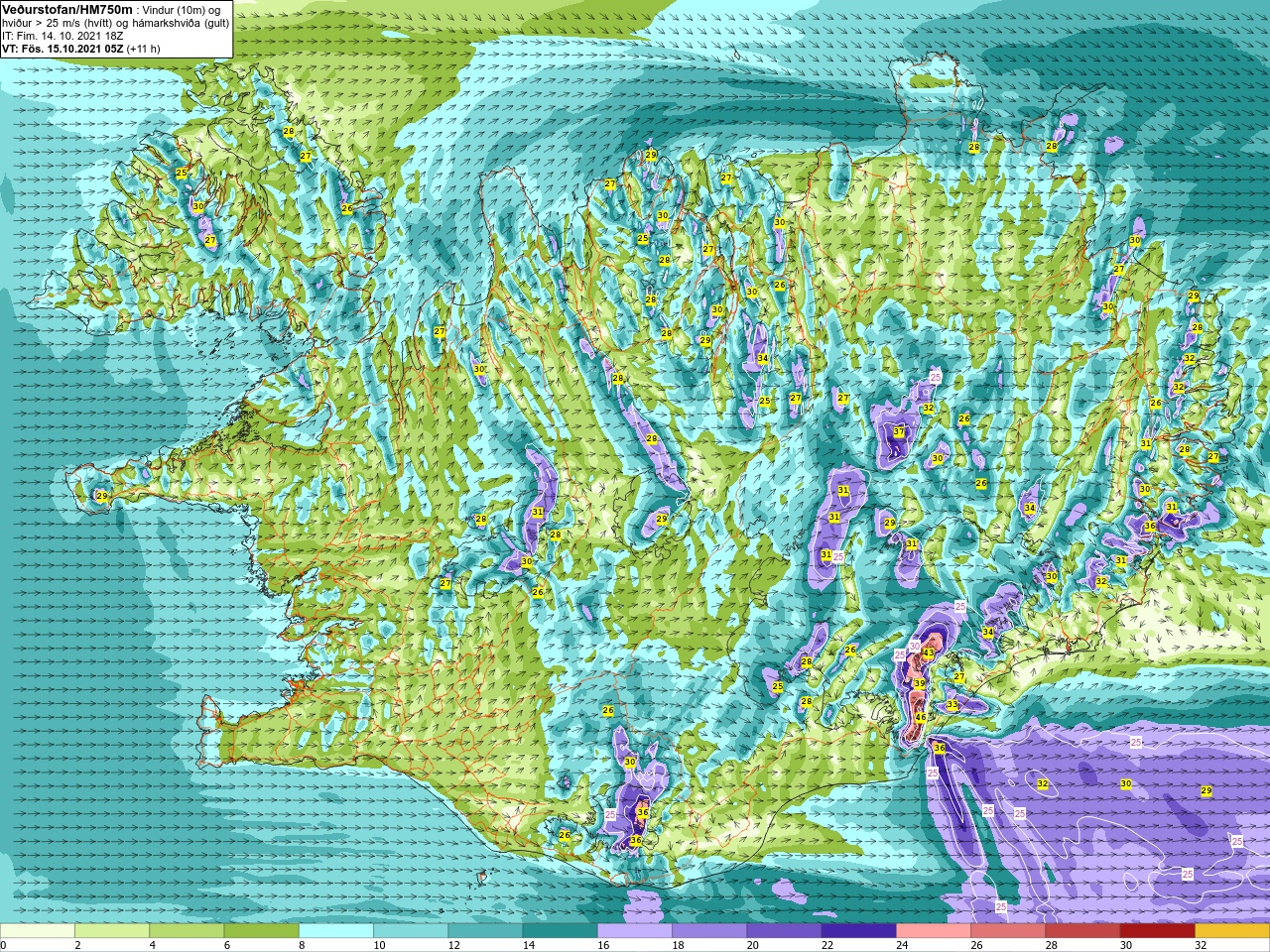Screen dimensions: 1270x952
Task: Click the yellow gust label 33
Action: [x=952, y=704]
